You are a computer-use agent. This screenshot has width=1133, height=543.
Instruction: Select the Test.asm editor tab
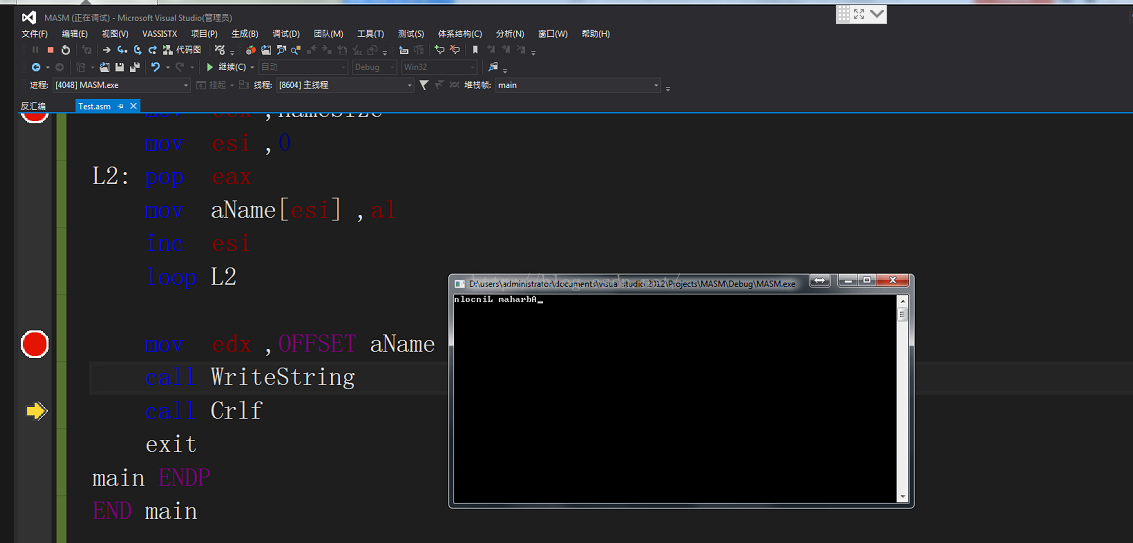click(x=95, y=106)
